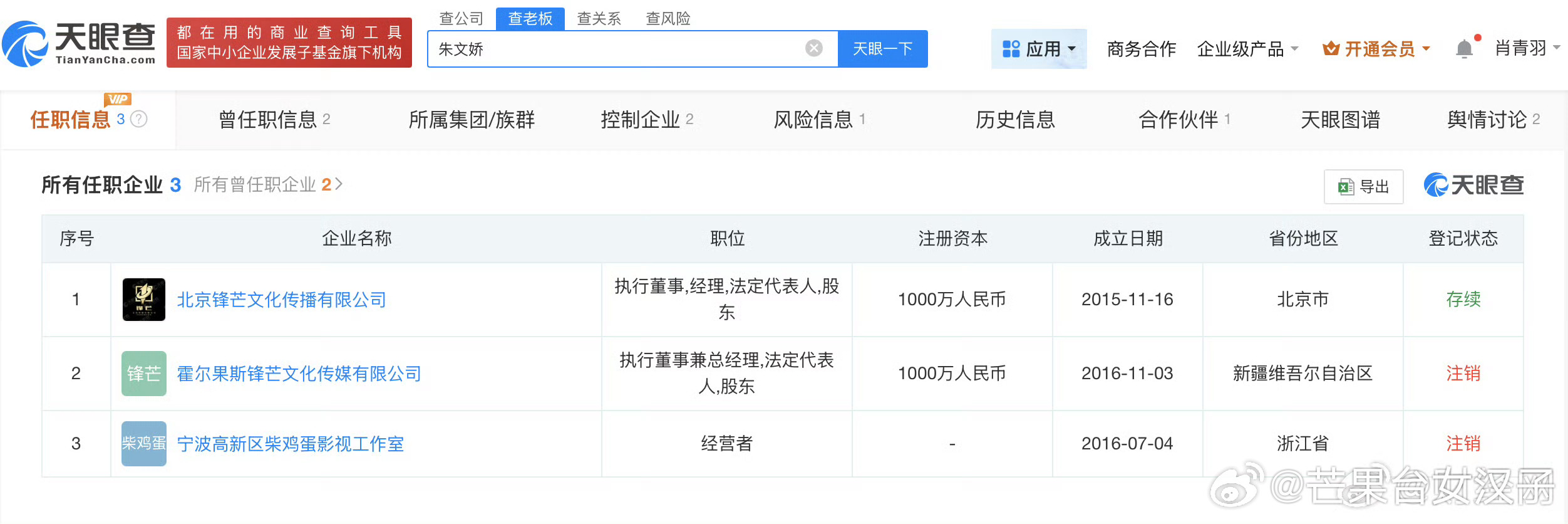
Task: Click the Excel icon in 导出 button
Action: point(1345,187)
